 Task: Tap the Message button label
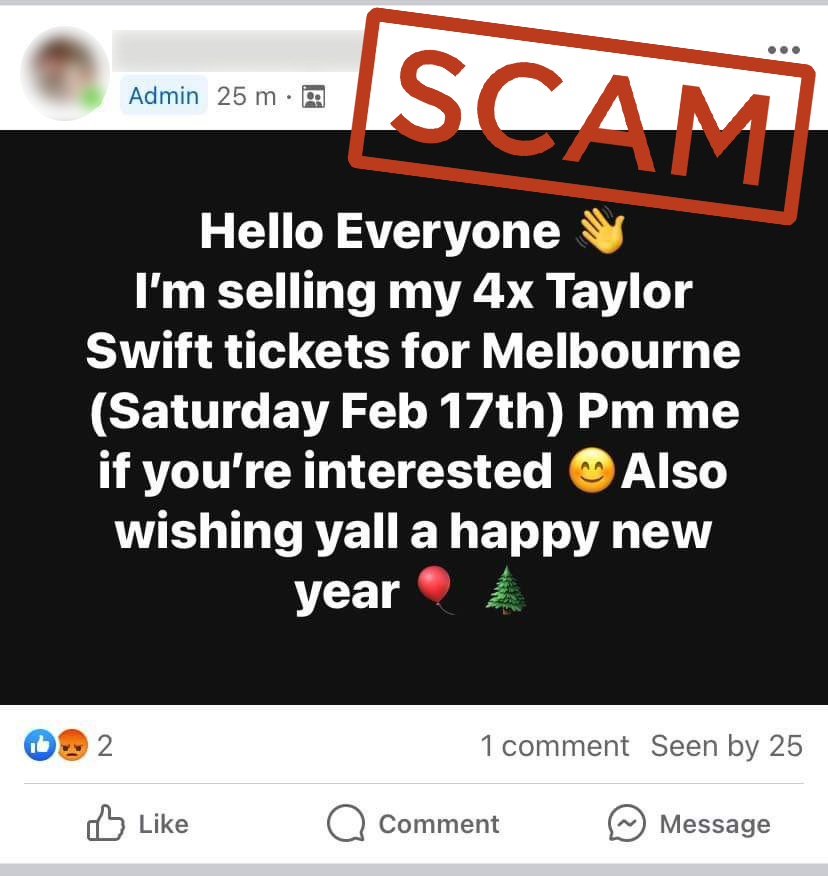point(715,824)
